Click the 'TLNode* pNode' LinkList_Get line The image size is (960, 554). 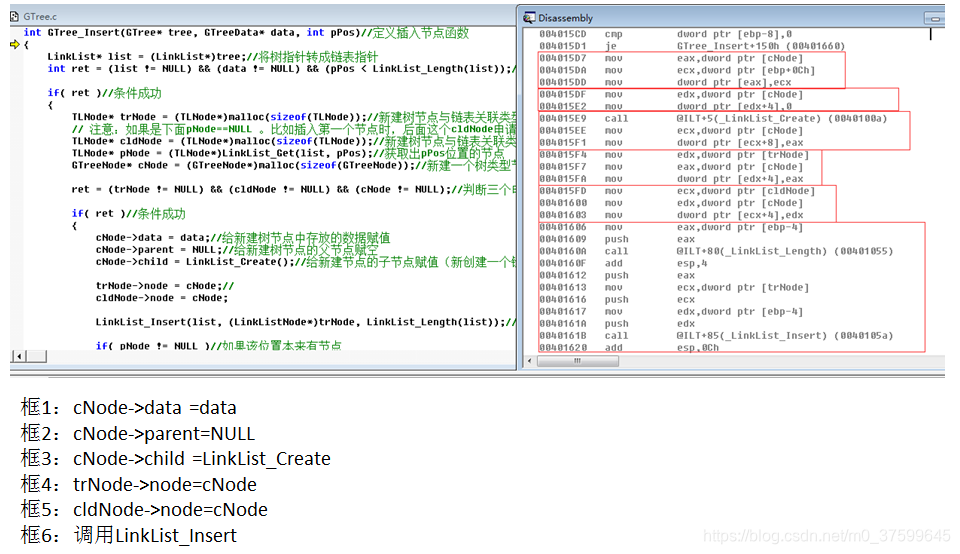click(x=288, y=153)
